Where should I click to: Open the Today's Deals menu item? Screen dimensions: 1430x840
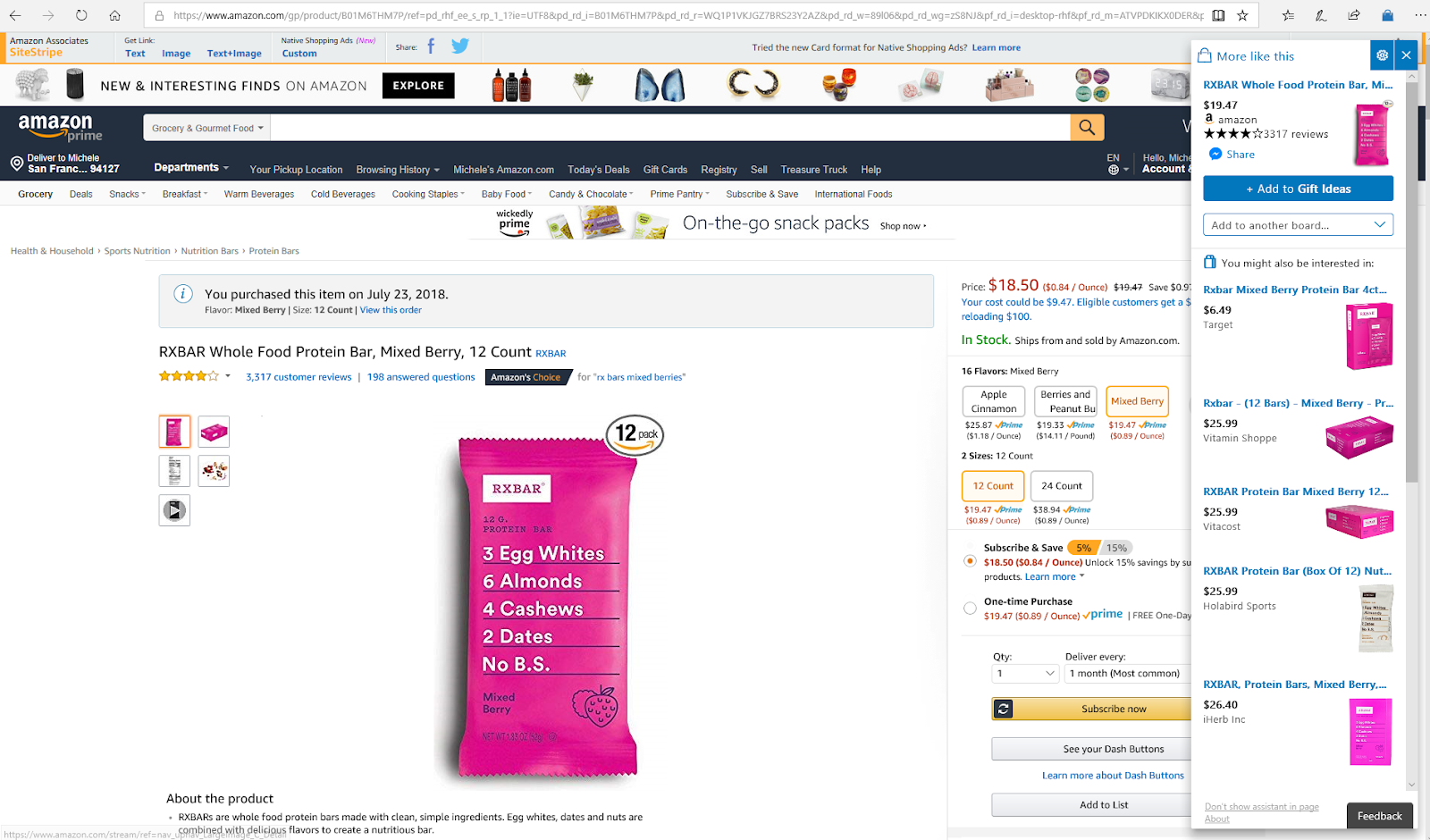(x=598, y=170)
